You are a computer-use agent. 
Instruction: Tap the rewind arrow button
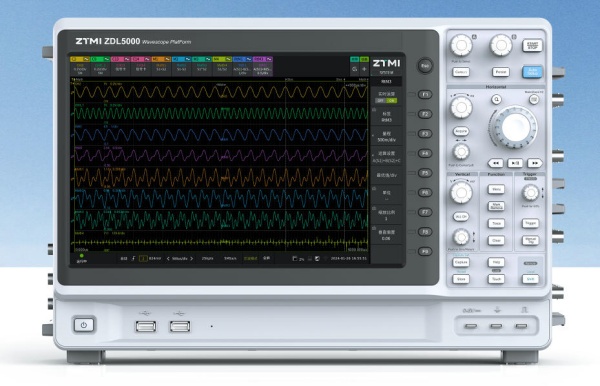tap(495, 163)
